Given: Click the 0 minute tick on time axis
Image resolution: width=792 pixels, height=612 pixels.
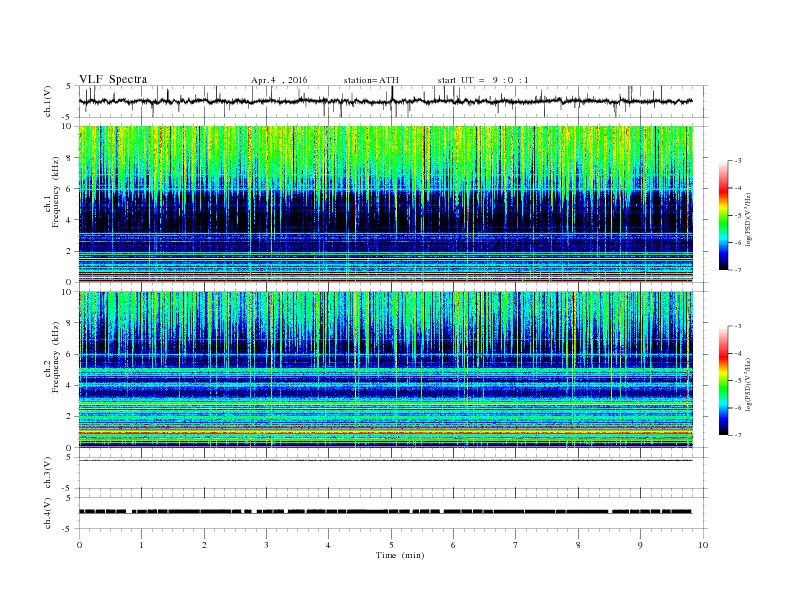Looking at the screenshot, I should click(x=79, y=545).
